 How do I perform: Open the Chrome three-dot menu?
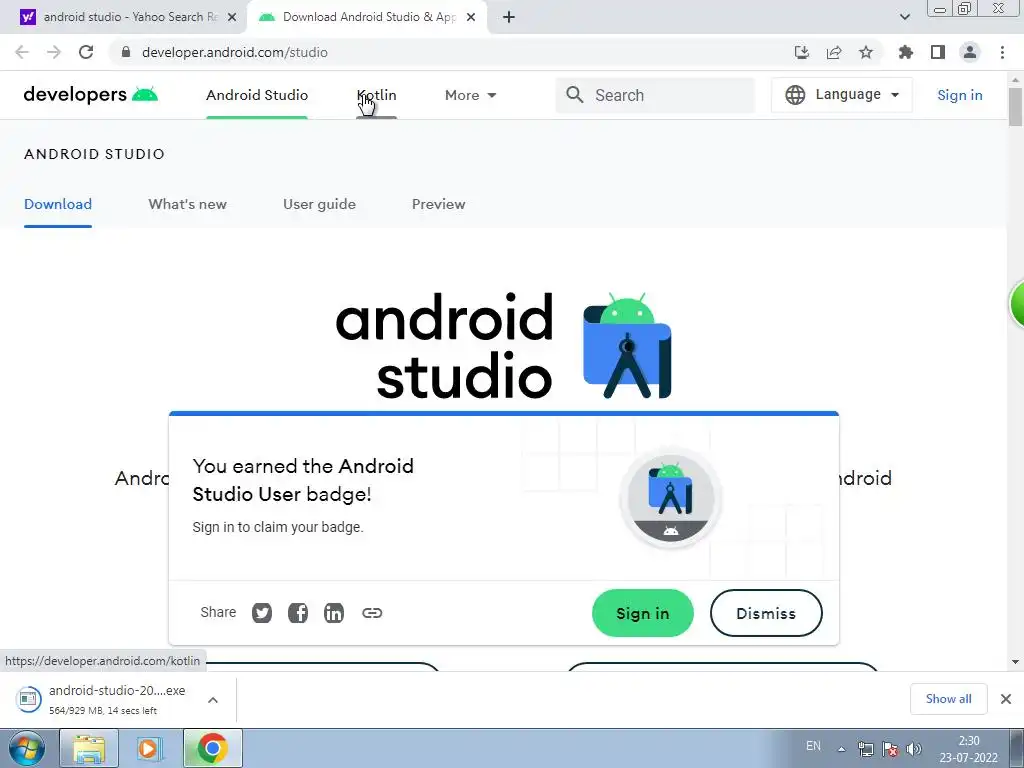coord(1002,52)
